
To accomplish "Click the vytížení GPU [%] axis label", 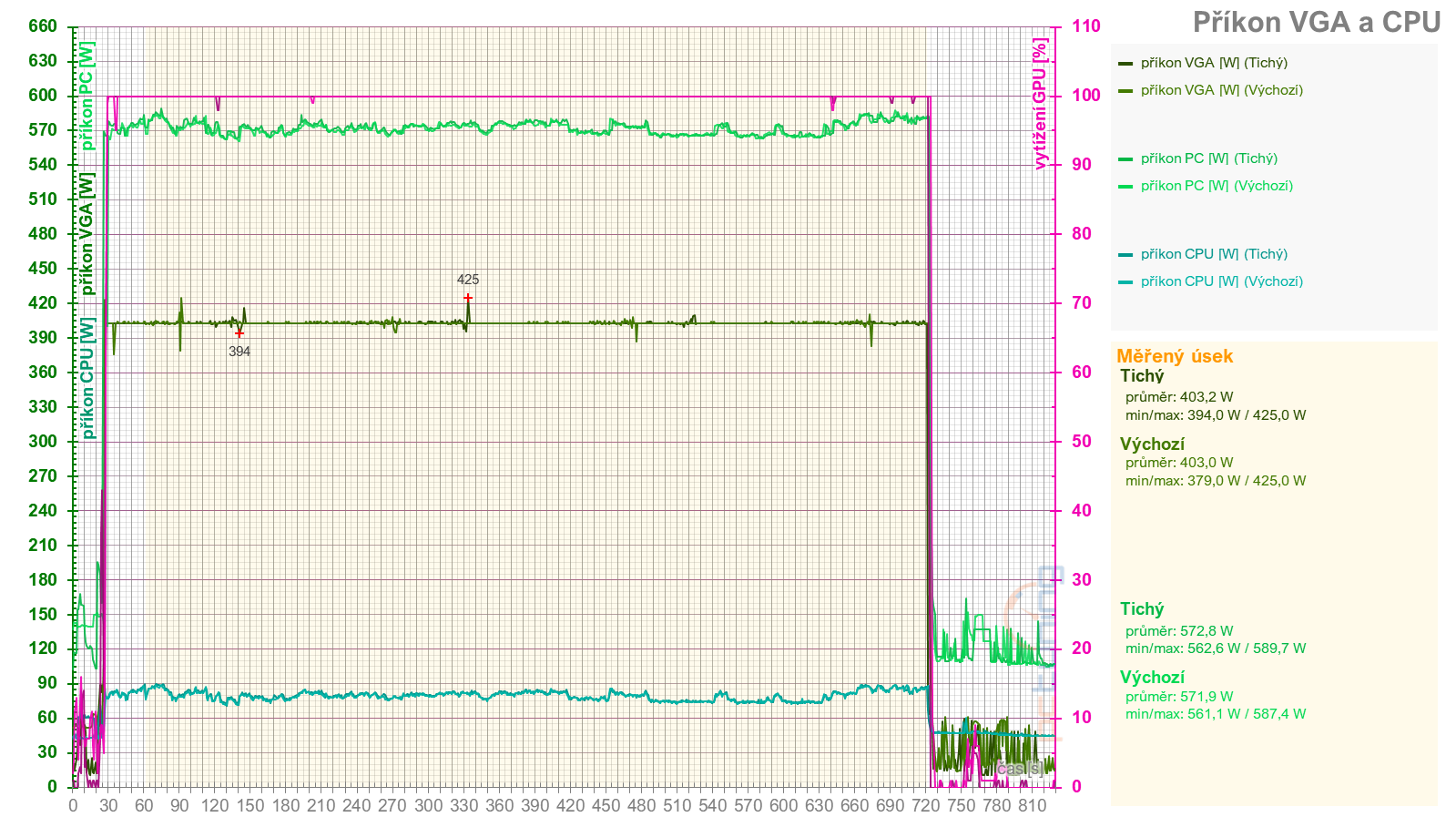I will (1040, 103).
